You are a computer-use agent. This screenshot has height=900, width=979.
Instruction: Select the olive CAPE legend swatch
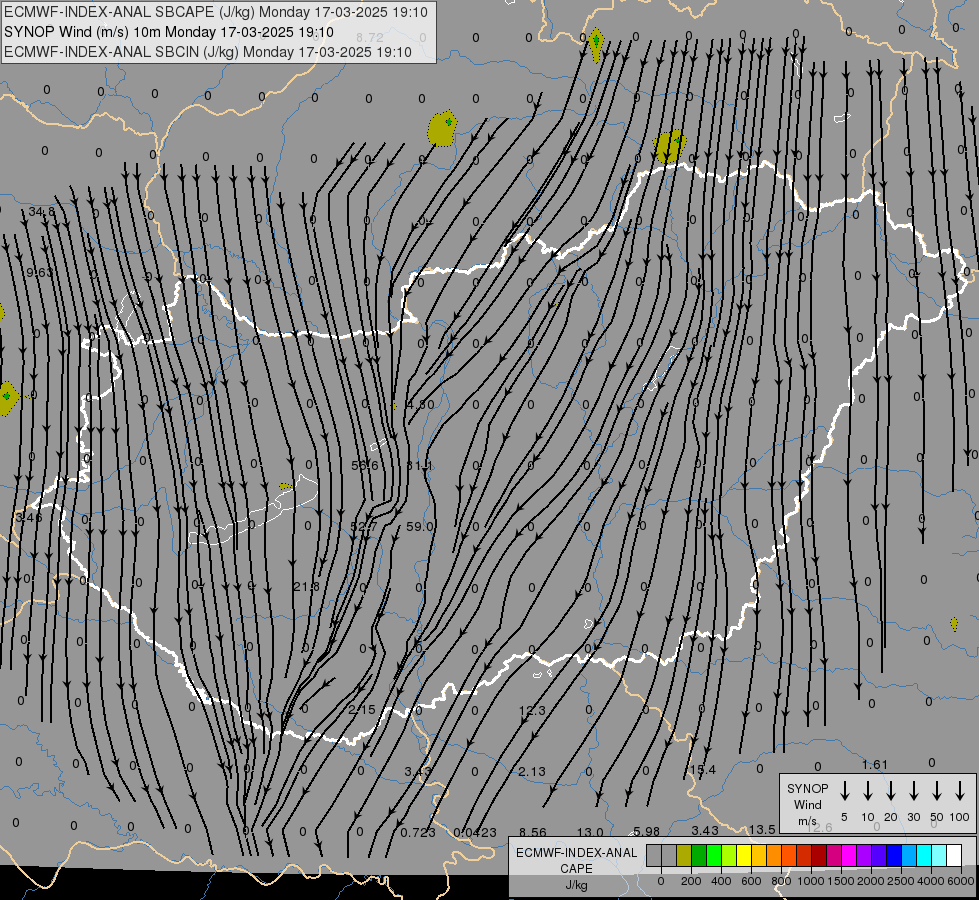click(684, 855)
